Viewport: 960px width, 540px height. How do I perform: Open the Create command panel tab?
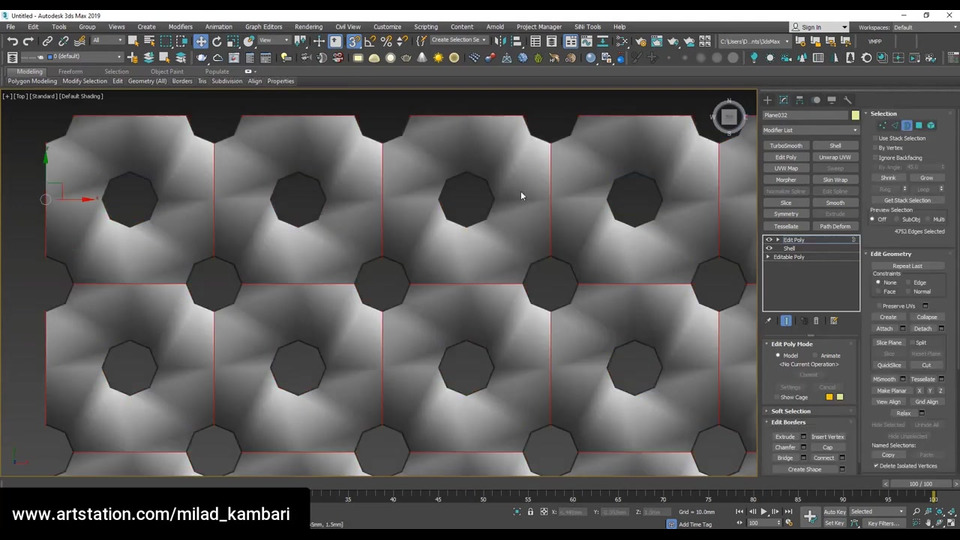tap(767, 100)
